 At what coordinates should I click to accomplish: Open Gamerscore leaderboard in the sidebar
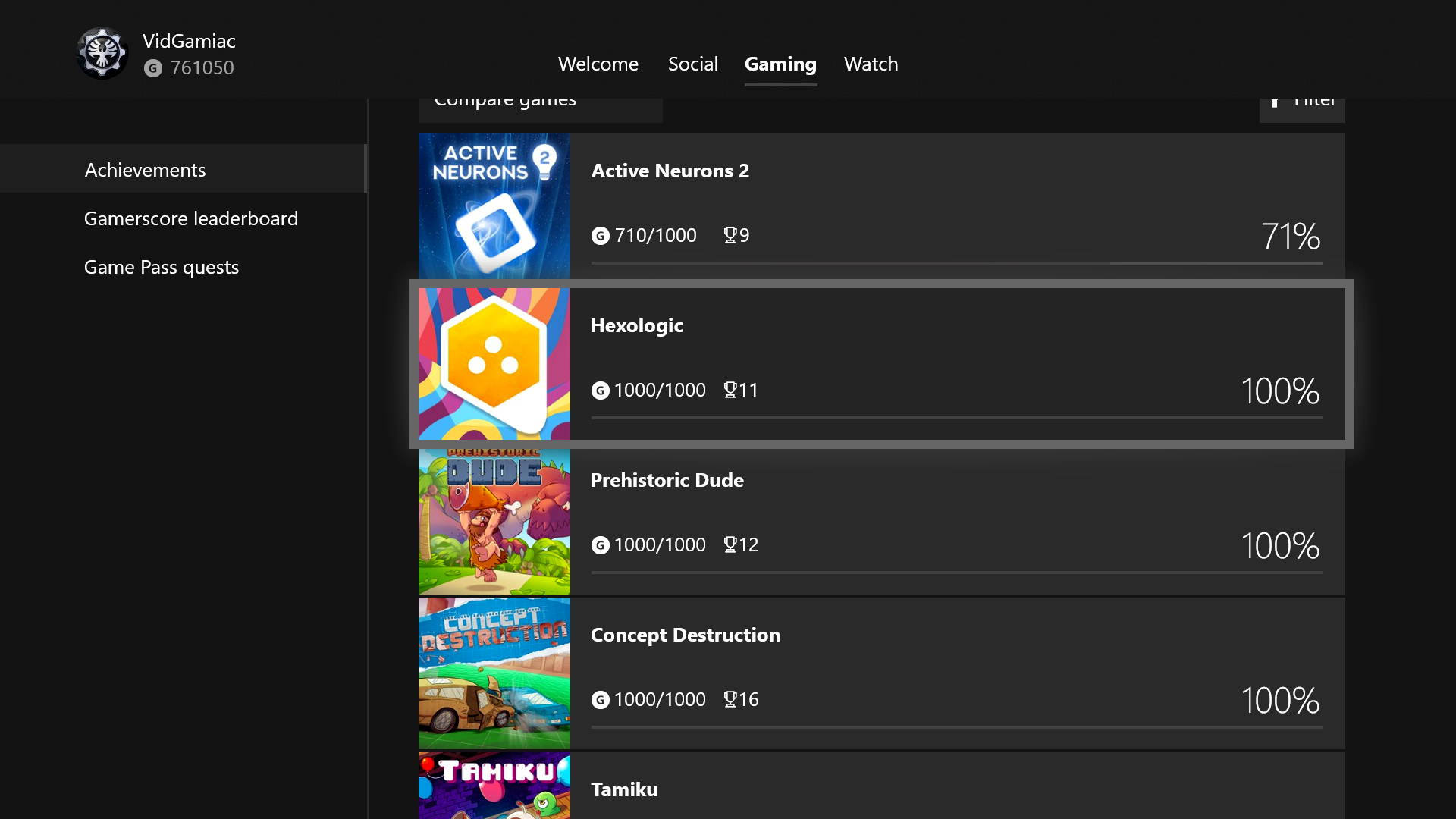tap(191, 218)
